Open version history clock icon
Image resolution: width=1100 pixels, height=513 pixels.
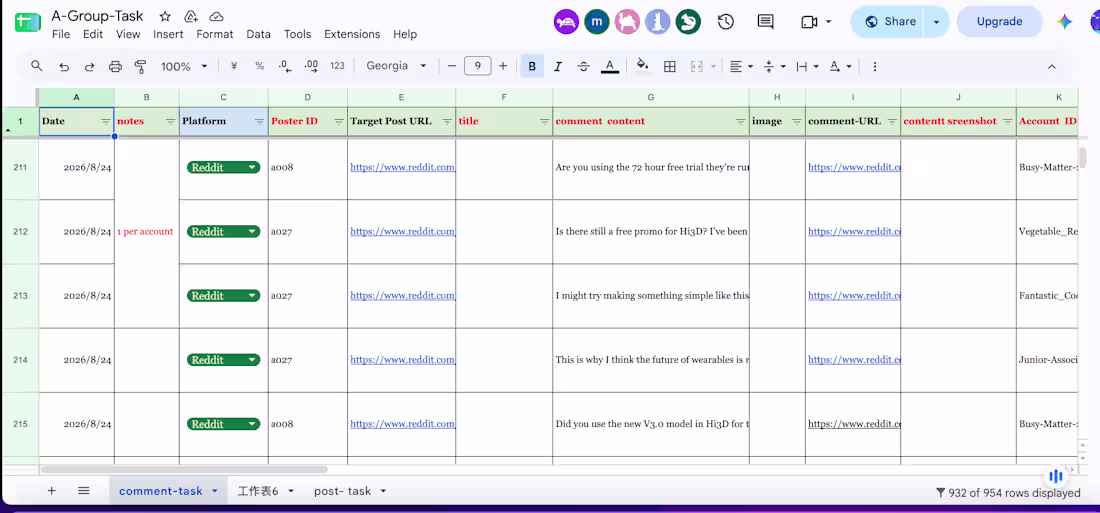pos(725,22)
